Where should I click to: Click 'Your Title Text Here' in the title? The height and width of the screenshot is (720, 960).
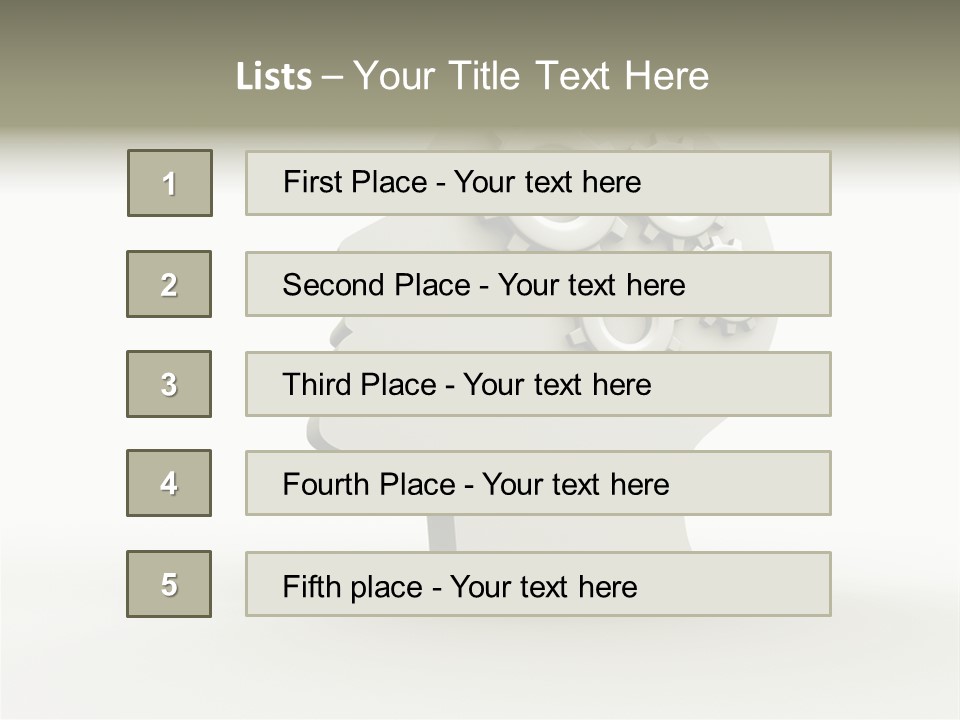coord(531,76)
